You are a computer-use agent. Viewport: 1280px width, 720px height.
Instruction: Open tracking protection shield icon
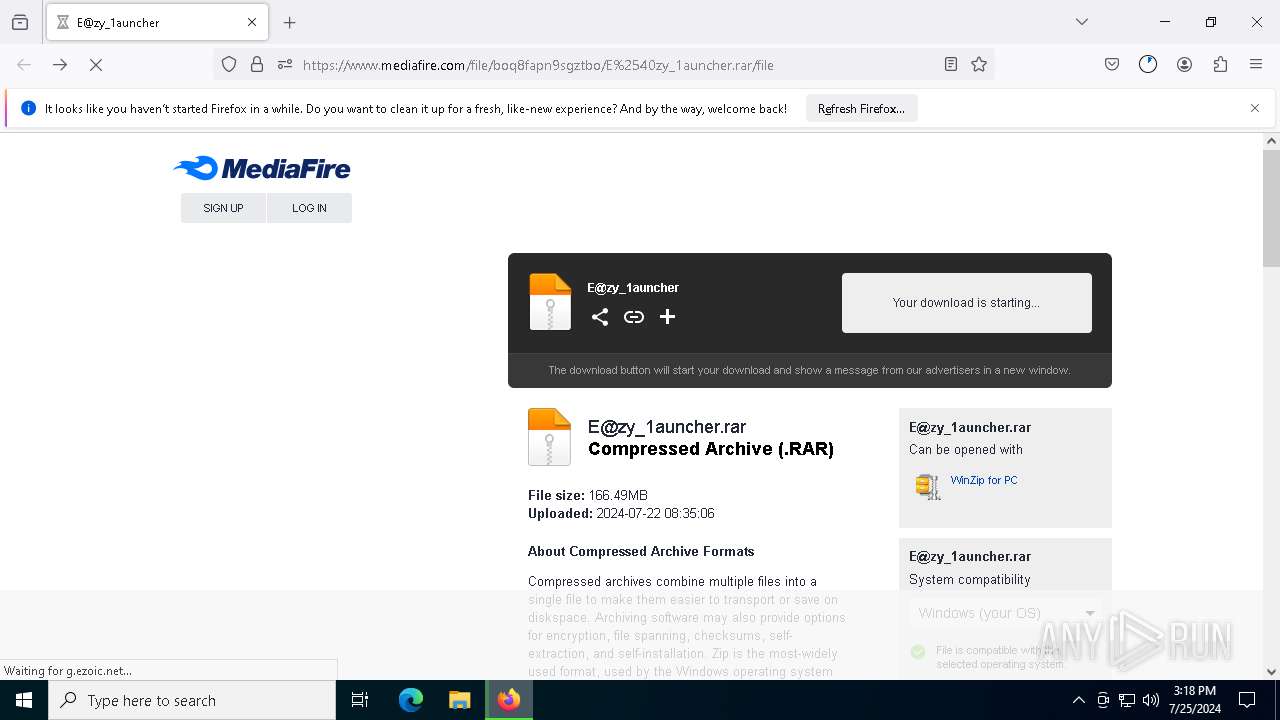[229, 64]
